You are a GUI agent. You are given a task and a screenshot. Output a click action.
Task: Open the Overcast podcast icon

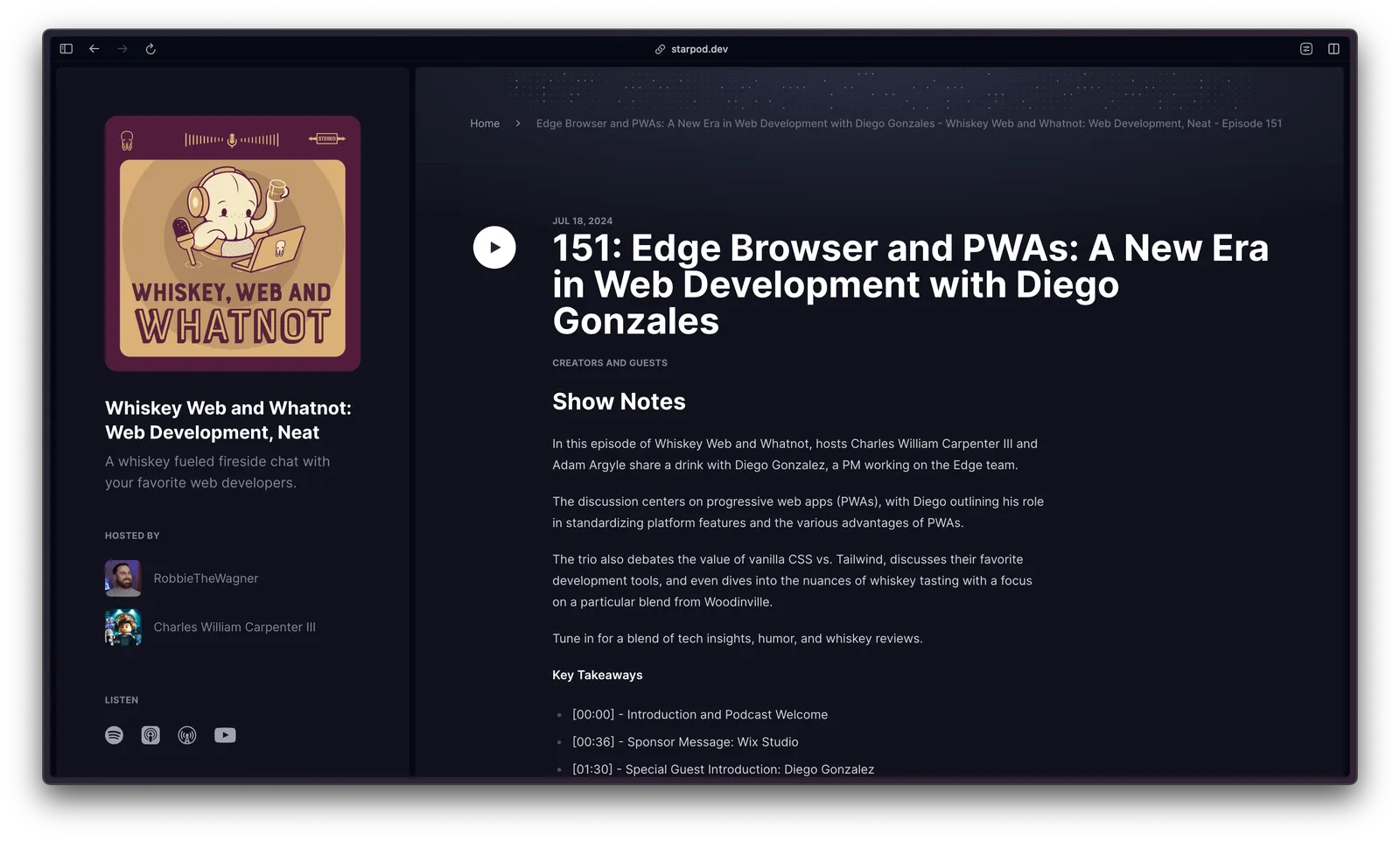[x=187, y=735]
